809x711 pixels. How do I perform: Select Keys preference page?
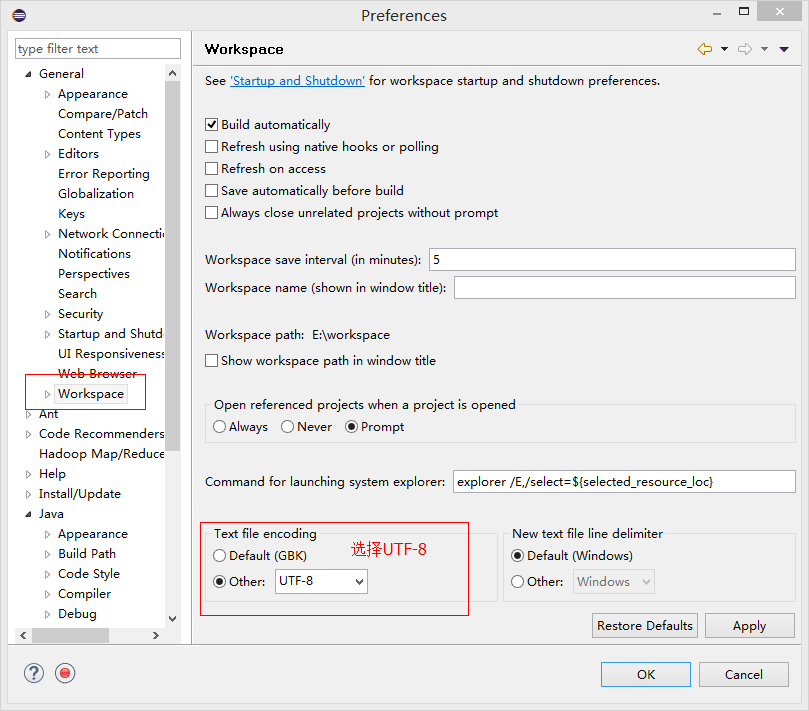(71, 214)
